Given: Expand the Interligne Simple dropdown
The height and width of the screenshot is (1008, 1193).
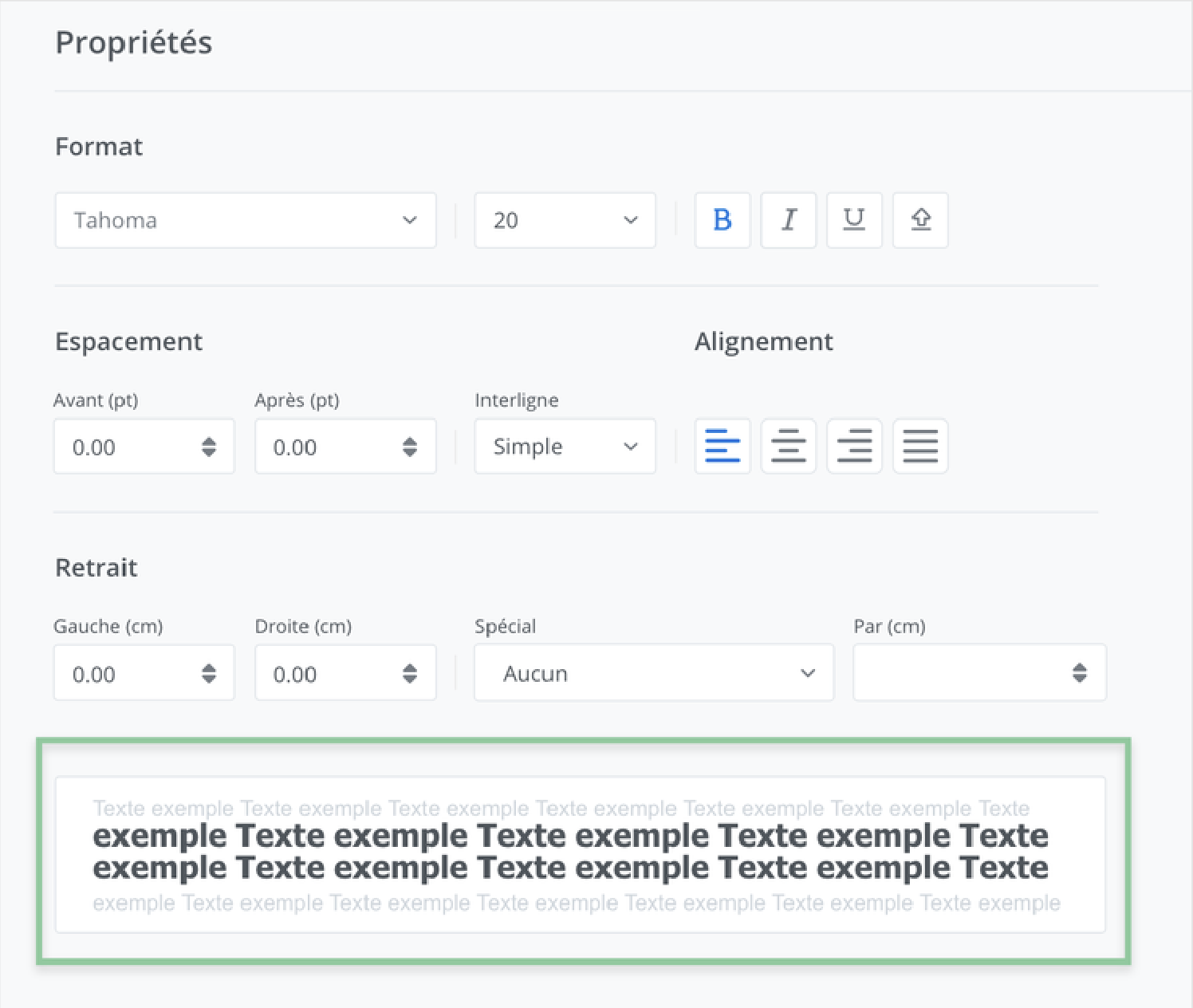Looking at the screenshot, I should [x=565, y=447].
